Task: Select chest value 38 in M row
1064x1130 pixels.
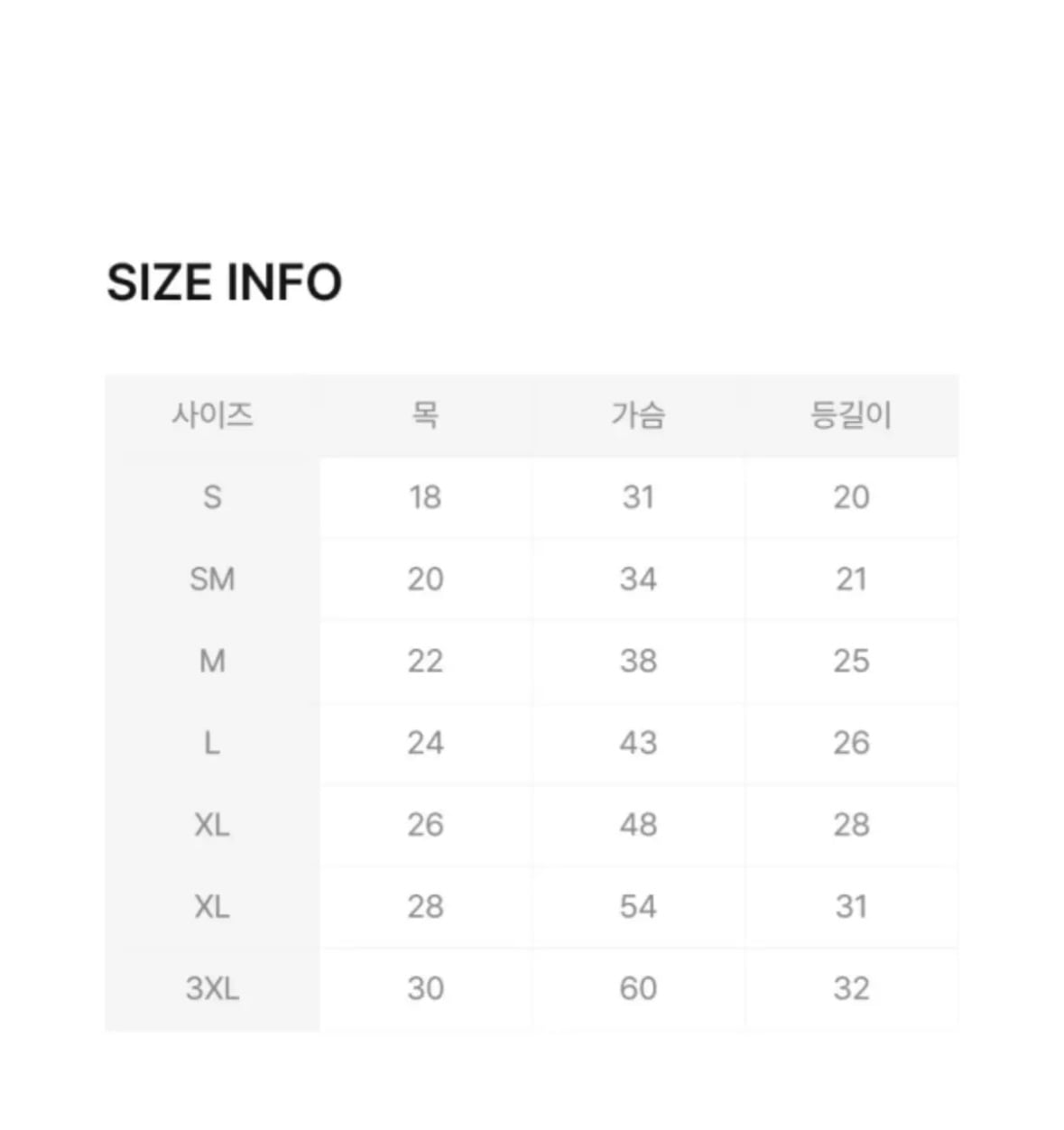Action: click(638, 662)
